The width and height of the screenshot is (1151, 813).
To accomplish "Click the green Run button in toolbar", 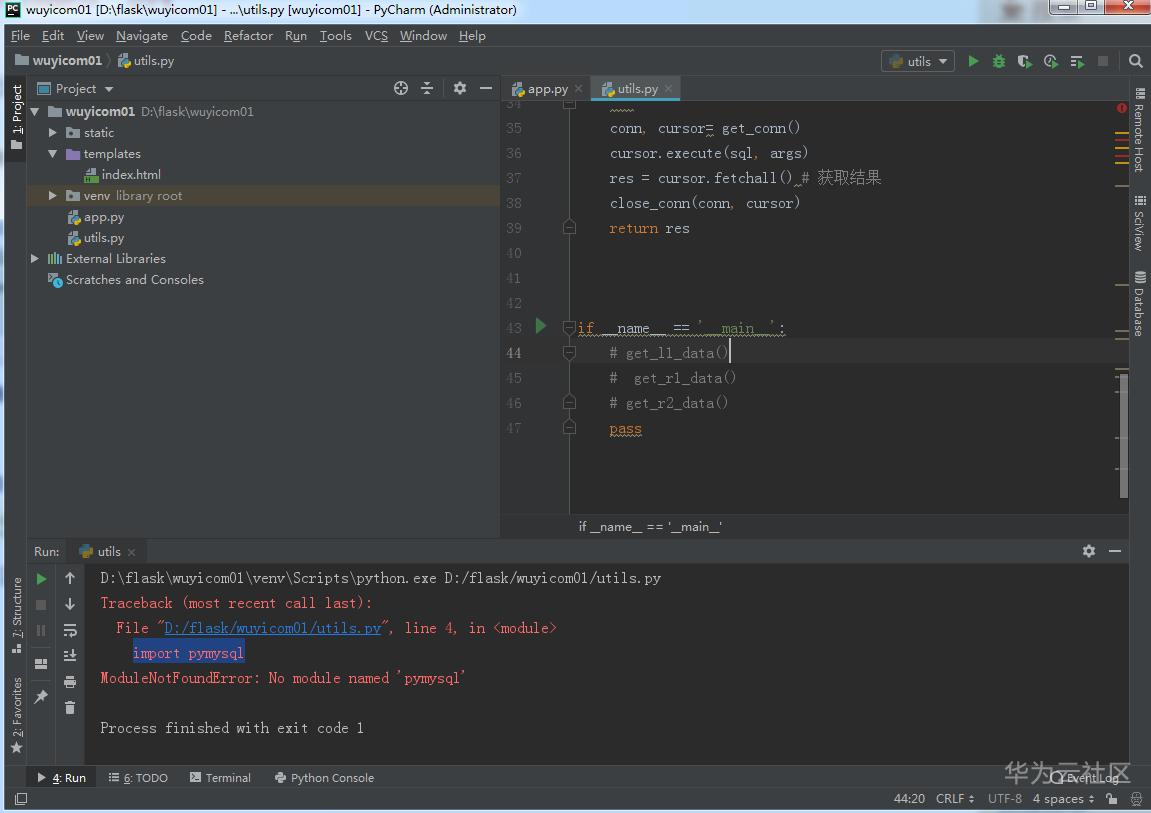I will click(973, 61).
